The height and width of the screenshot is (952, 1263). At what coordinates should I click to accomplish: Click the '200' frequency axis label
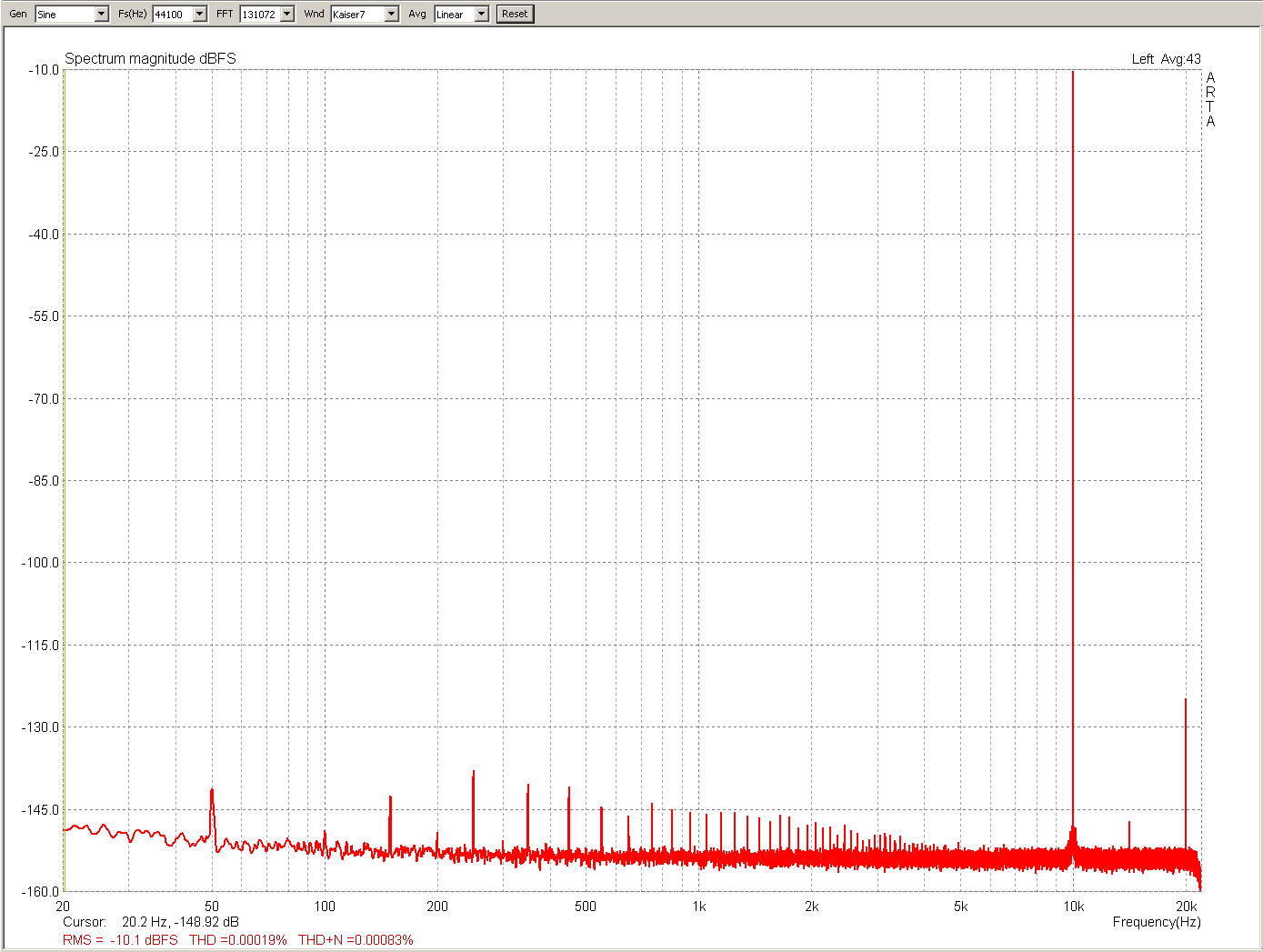point(437,907)
